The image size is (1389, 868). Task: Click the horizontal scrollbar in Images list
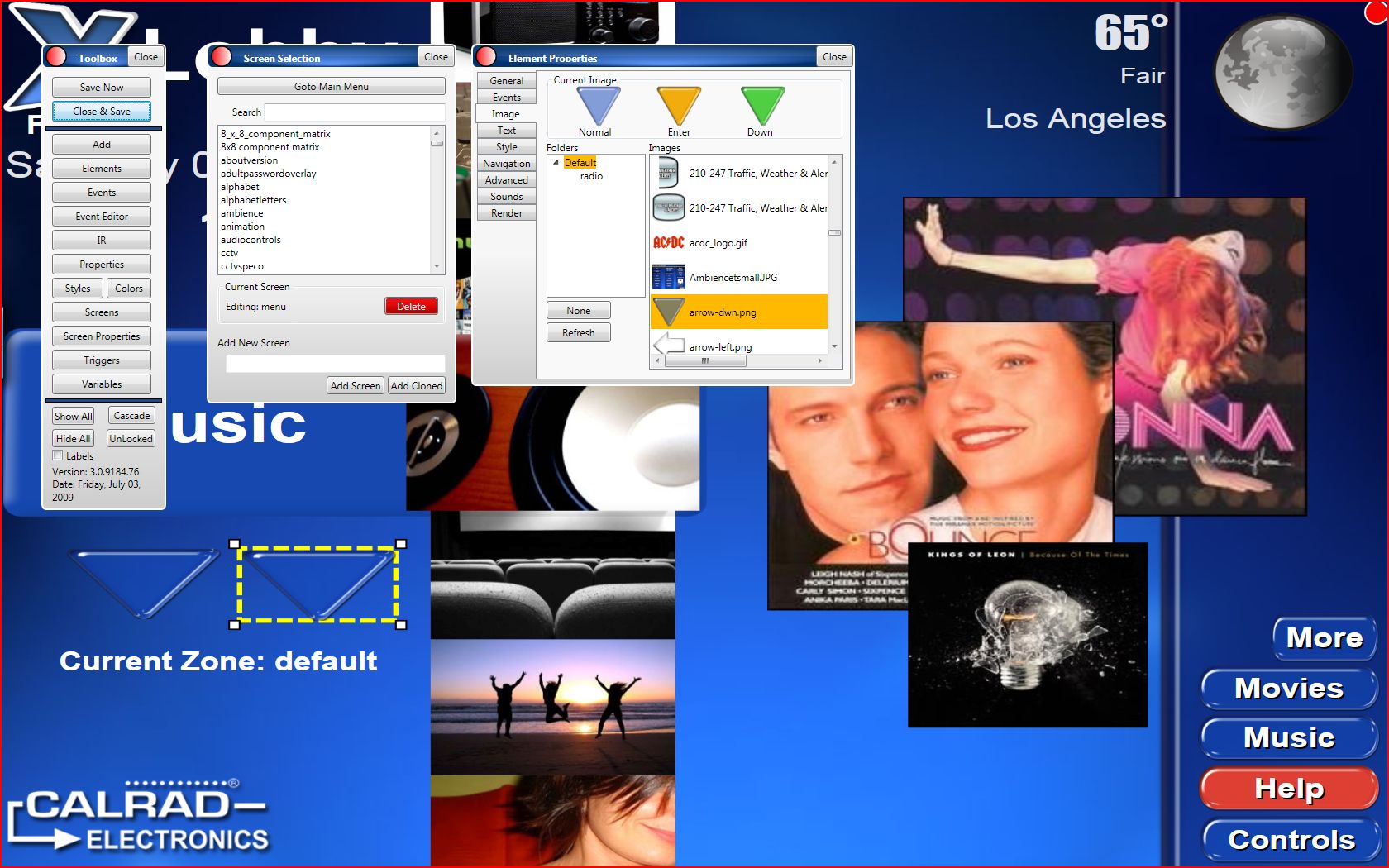704,360
